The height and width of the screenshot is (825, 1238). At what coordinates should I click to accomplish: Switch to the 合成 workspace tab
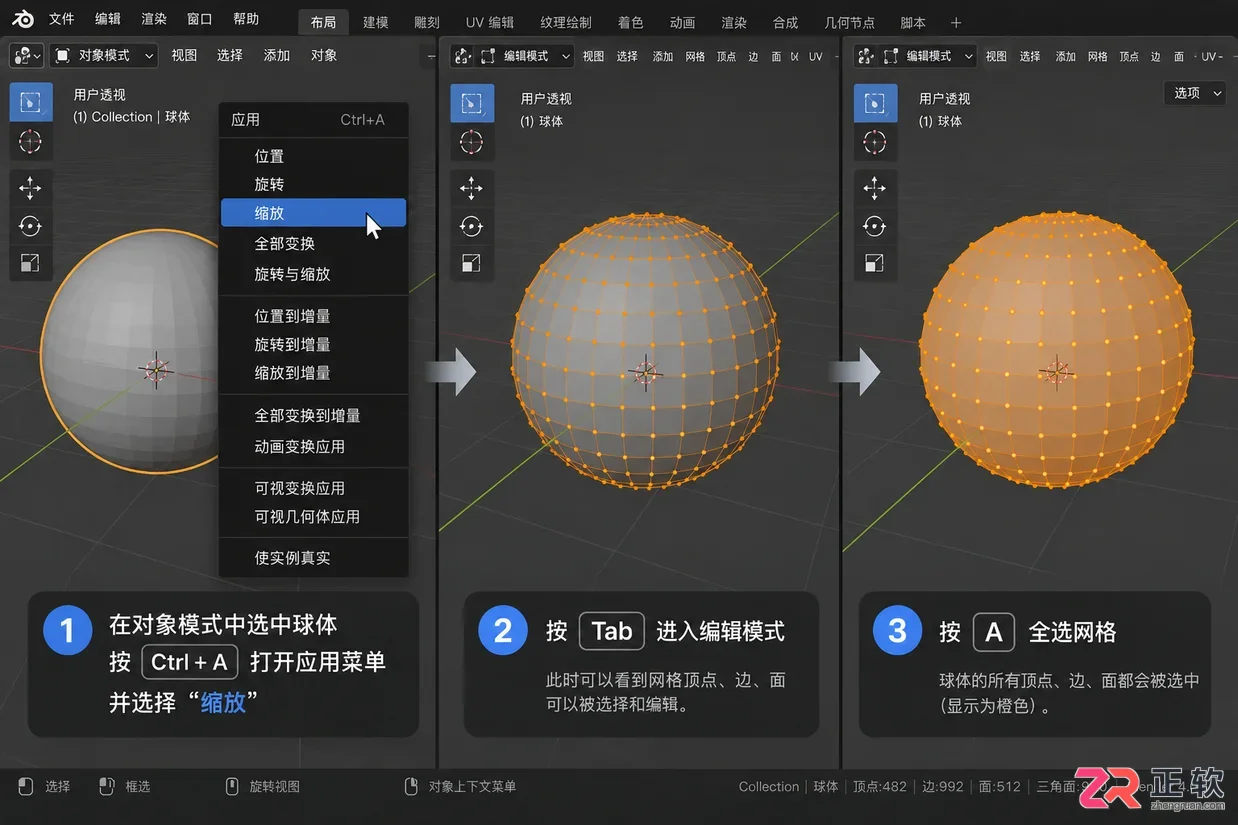click(x=786, y=22)
